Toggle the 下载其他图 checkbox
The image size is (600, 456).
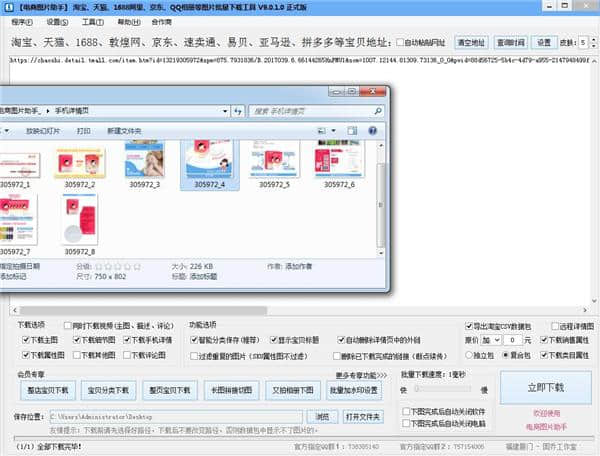[x=77, y=355]
